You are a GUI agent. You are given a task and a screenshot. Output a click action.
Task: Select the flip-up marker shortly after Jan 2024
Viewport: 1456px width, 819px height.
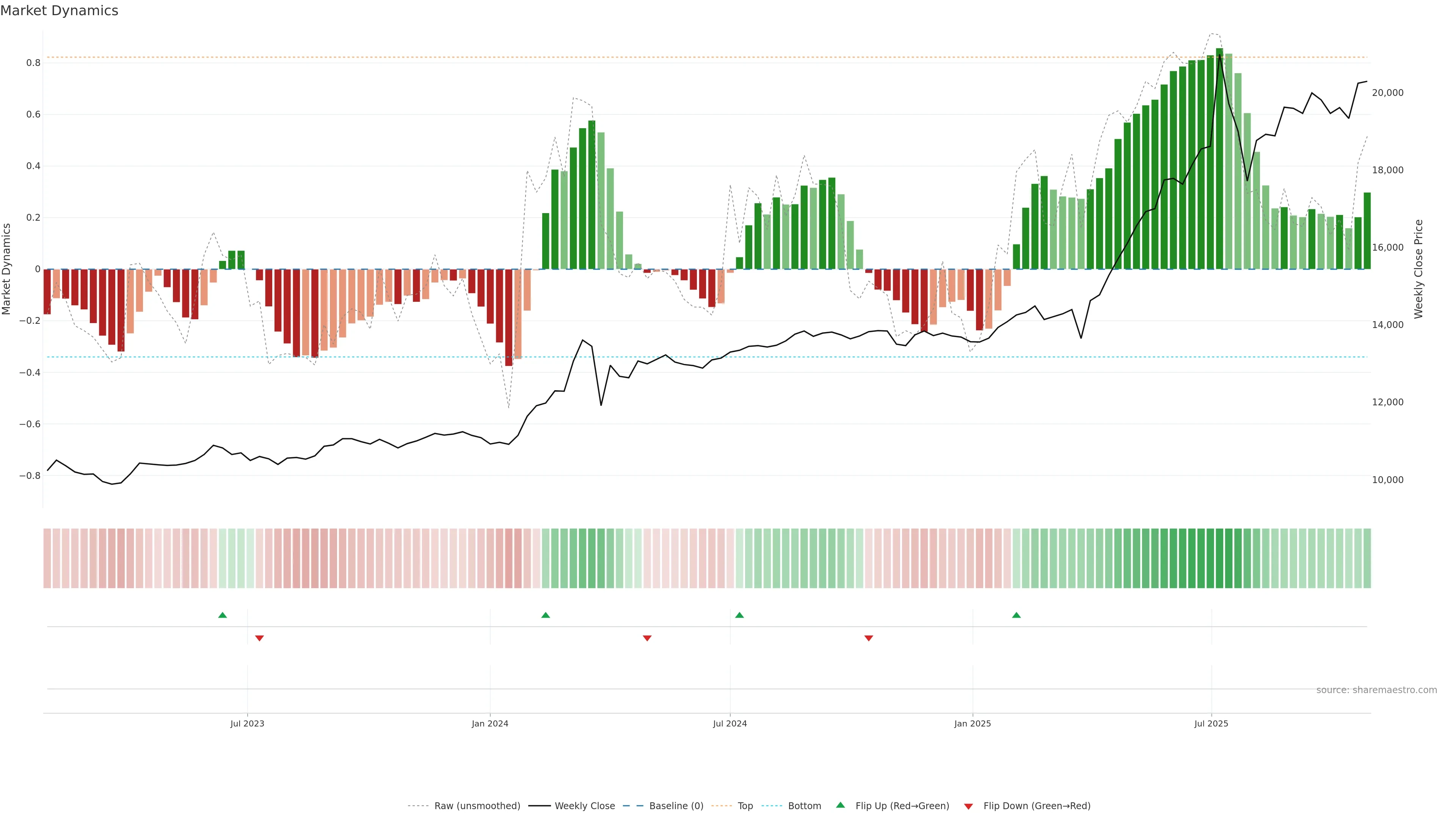click(546, 615)
